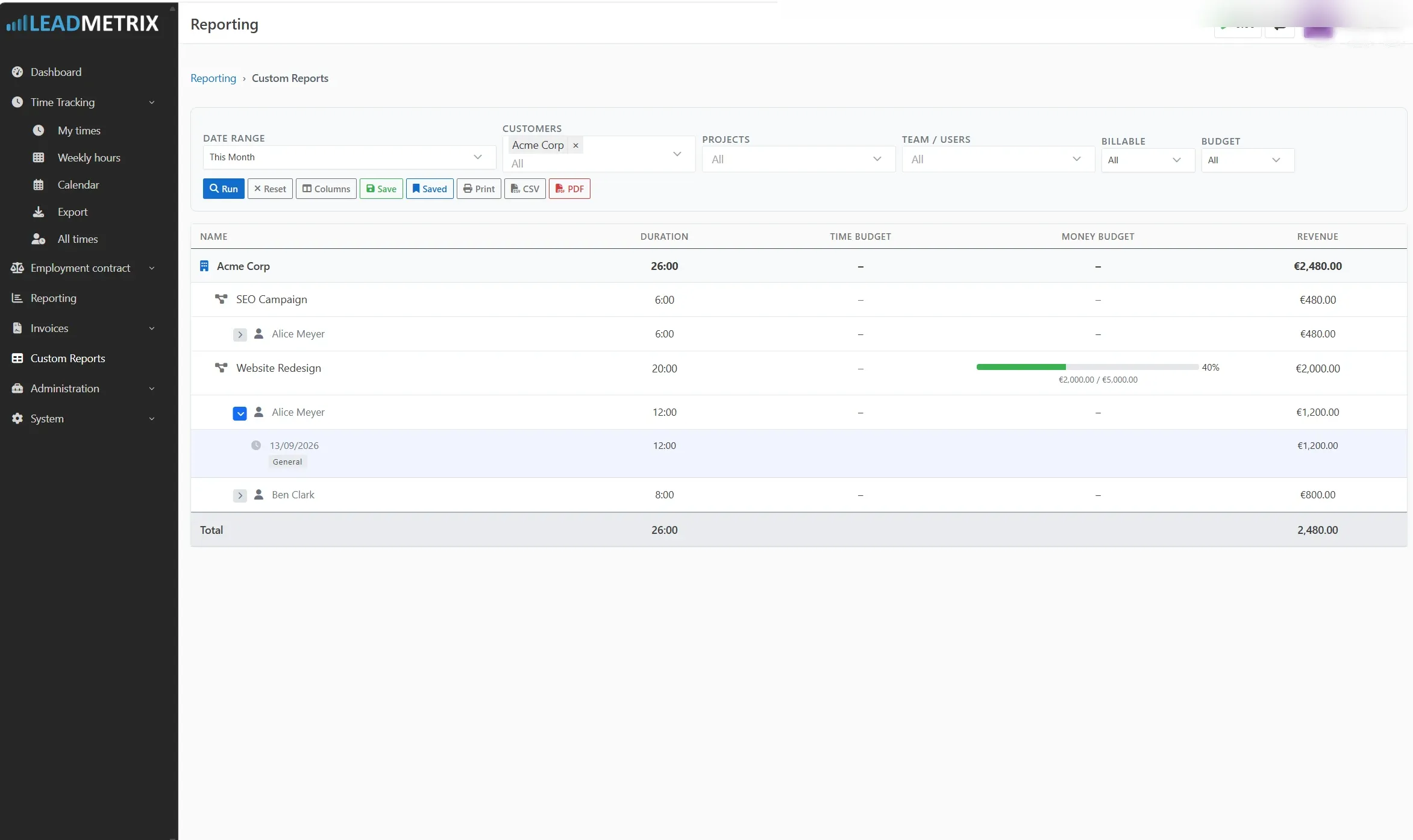Screen dimensions: 1413x840
Task: Click the Reporting chart icon in sidebar
Action: [x=17, y=298]
